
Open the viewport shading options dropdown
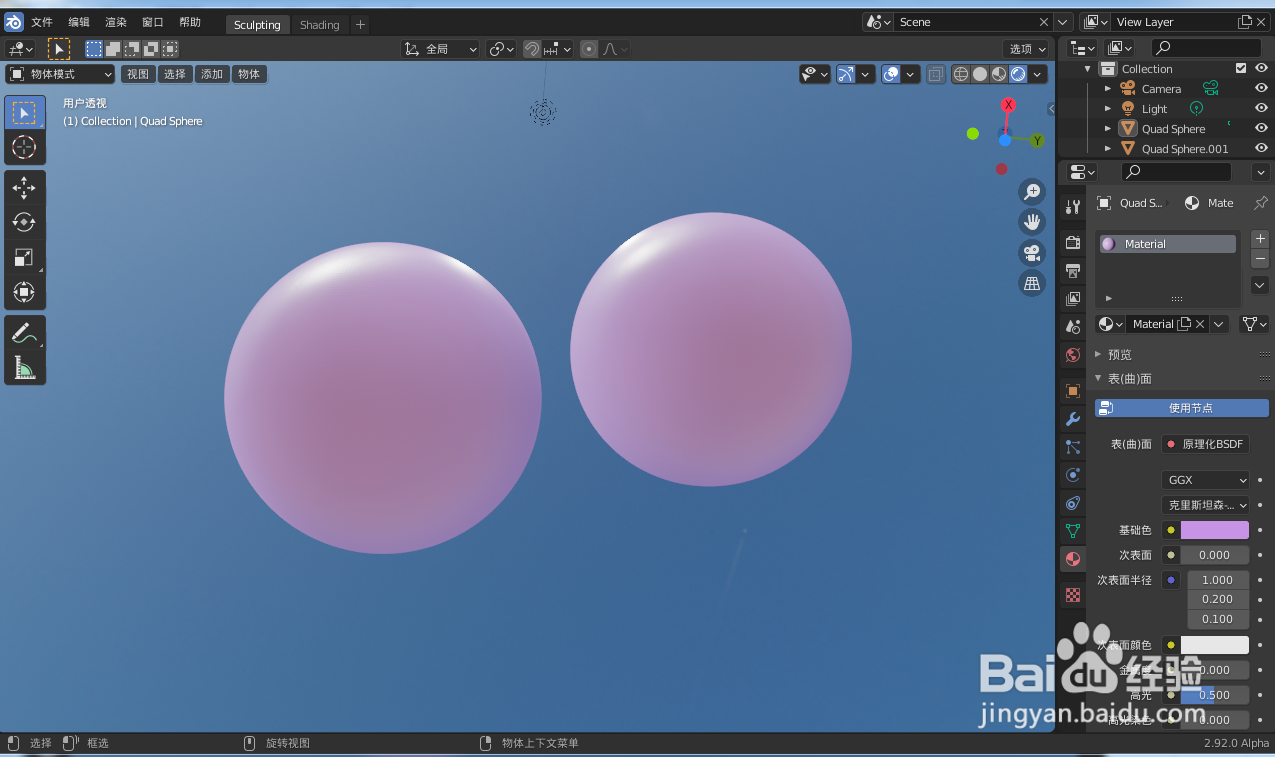coord(1039,74)
